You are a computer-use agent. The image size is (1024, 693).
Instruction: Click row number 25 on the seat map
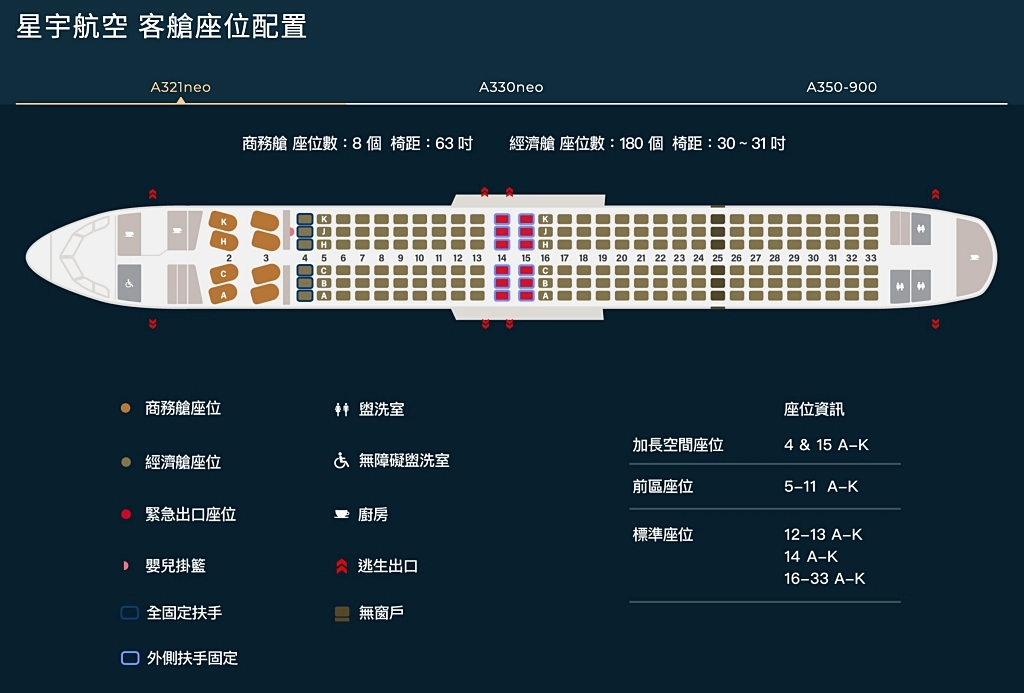[x=717, y=258]
